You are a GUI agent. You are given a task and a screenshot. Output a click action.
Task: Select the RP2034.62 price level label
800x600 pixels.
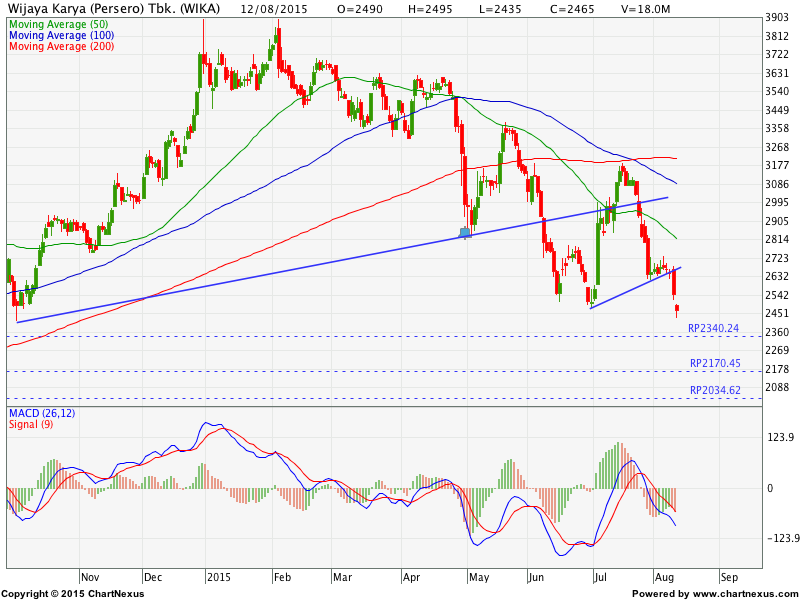click(x=714, y=390)
